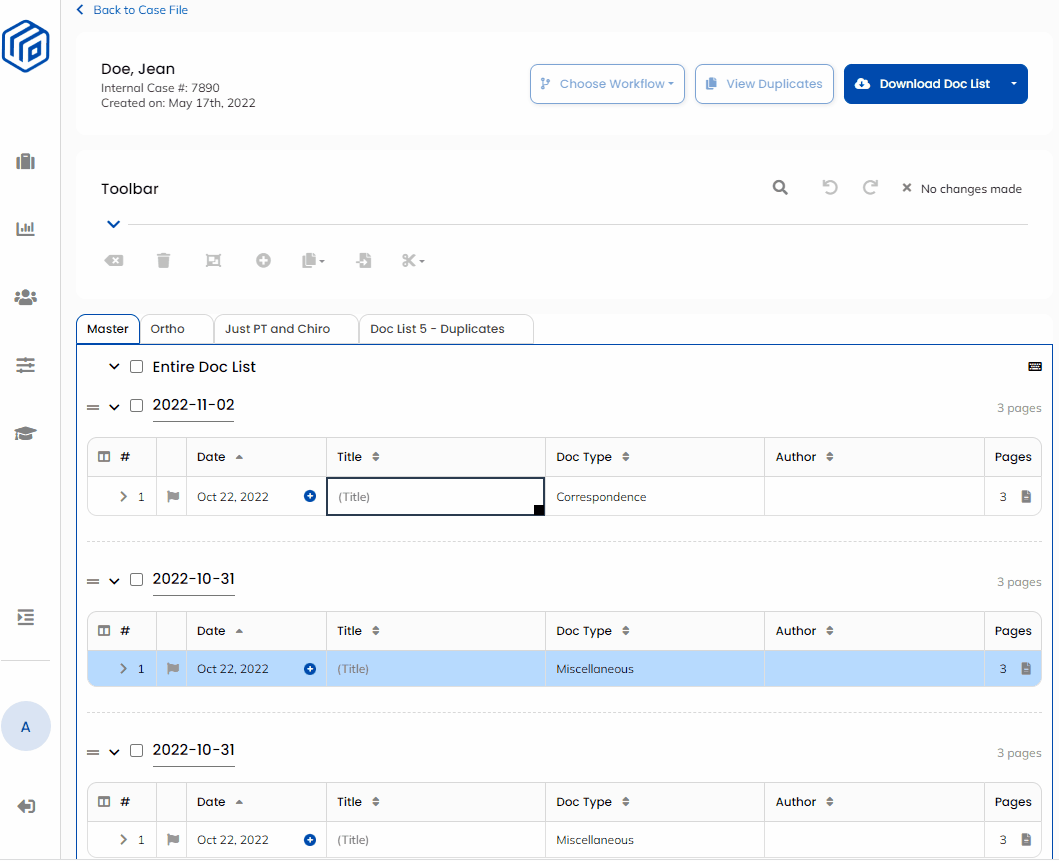
Task: Click the search magnifier icon in Toolbar
Action: (x=780, y=188)
